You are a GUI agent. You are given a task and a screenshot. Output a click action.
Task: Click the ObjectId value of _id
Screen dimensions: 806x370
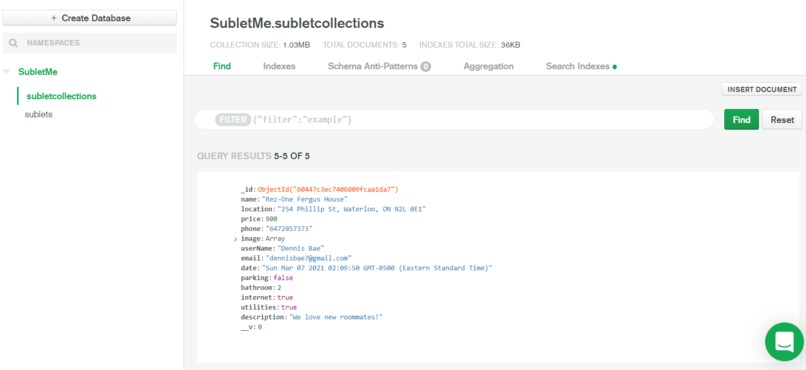[328, 190]
